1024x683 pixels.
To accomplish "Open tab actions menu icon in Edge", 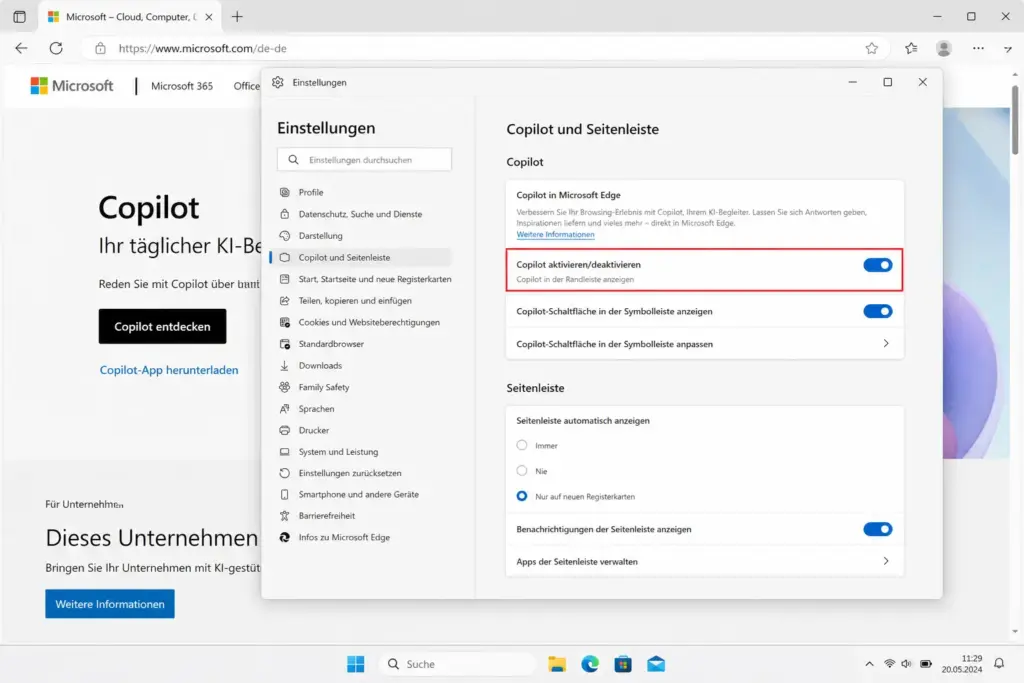I will click(20, 17).
